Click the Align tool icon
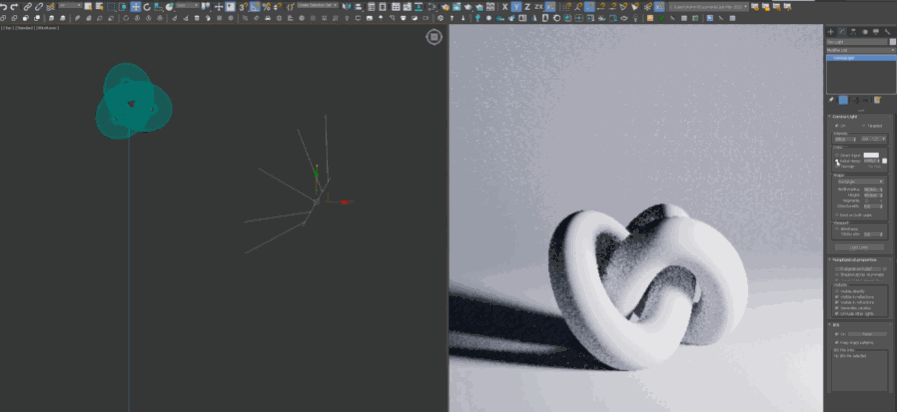The image size is (897, 412). point(359,7)
